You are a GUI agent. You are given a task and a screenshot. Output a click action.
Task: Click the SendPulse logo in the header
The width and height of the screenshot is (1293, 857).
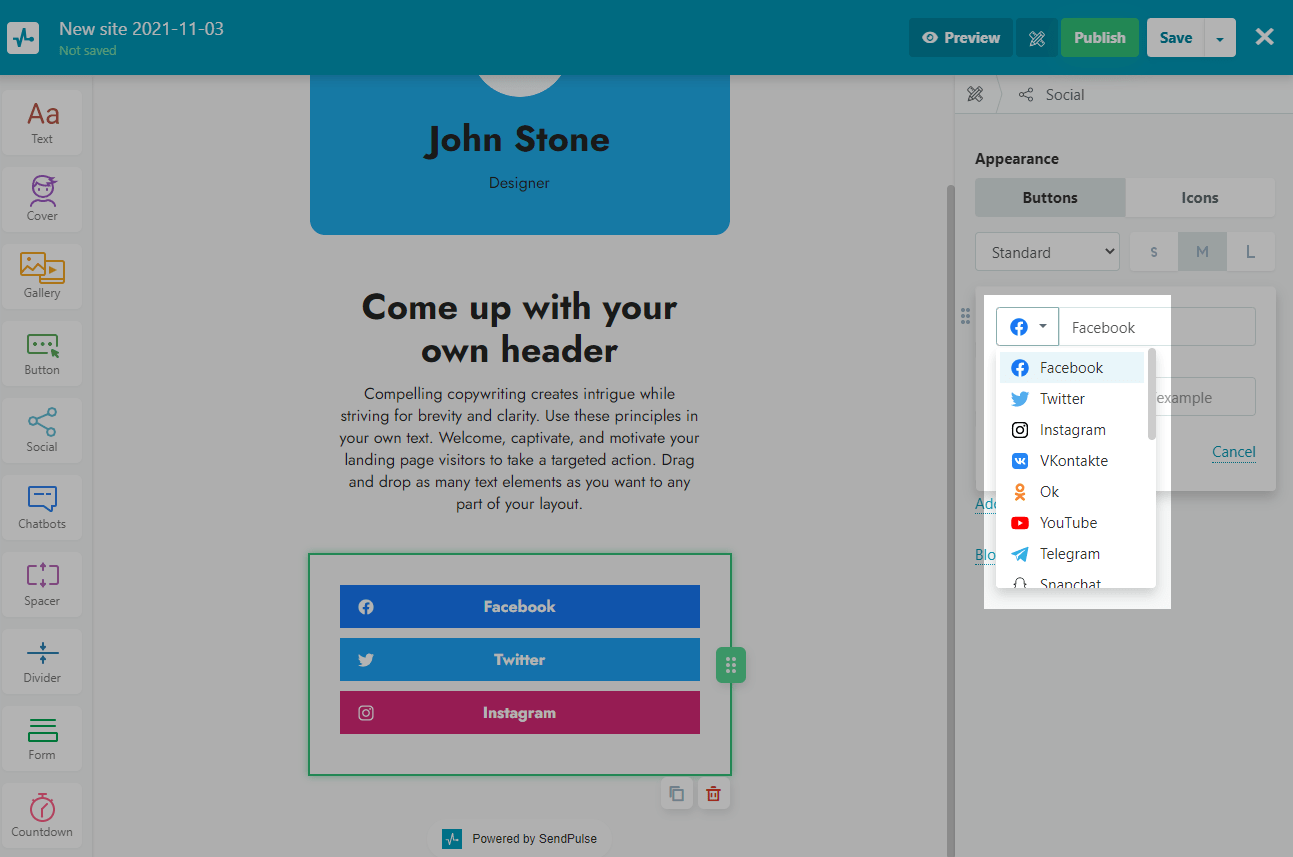point(23,38)
